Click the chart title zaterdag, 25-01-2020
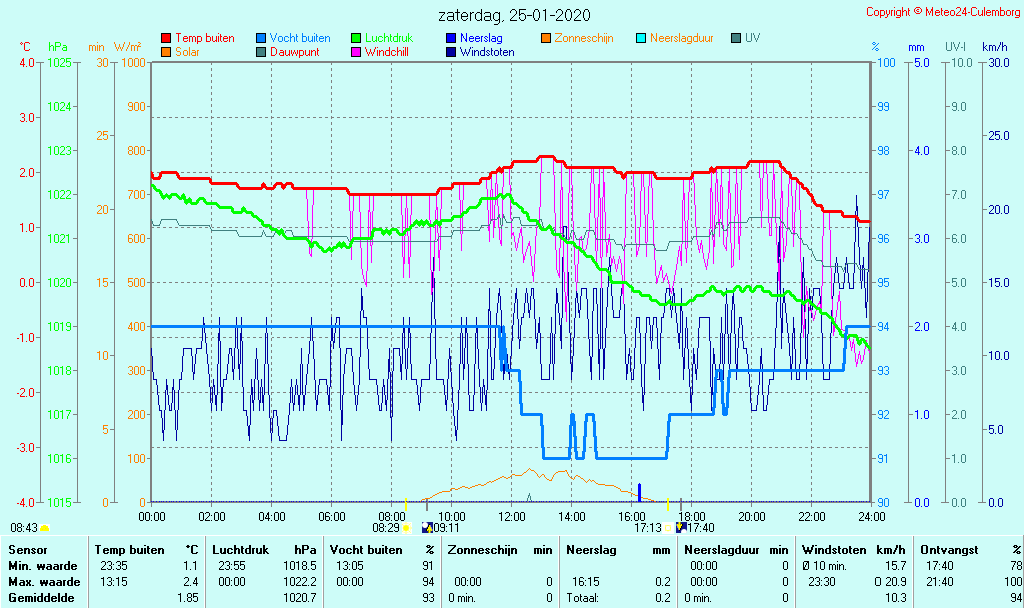 pyautogui.click(x=514, y=16)
